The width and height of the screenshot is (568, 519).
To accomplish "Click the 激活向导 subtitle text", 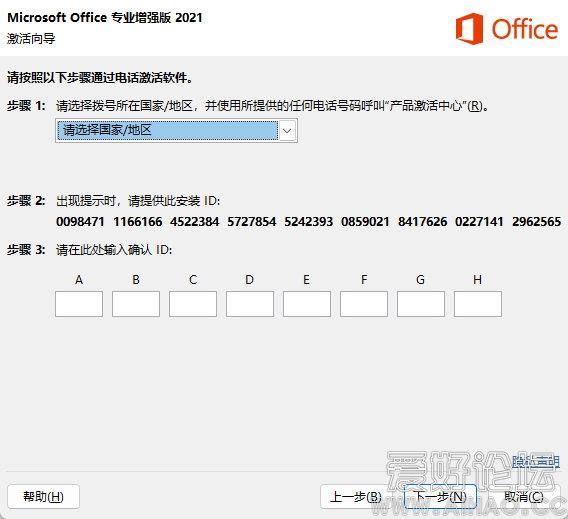I will [x=31, y=38].
